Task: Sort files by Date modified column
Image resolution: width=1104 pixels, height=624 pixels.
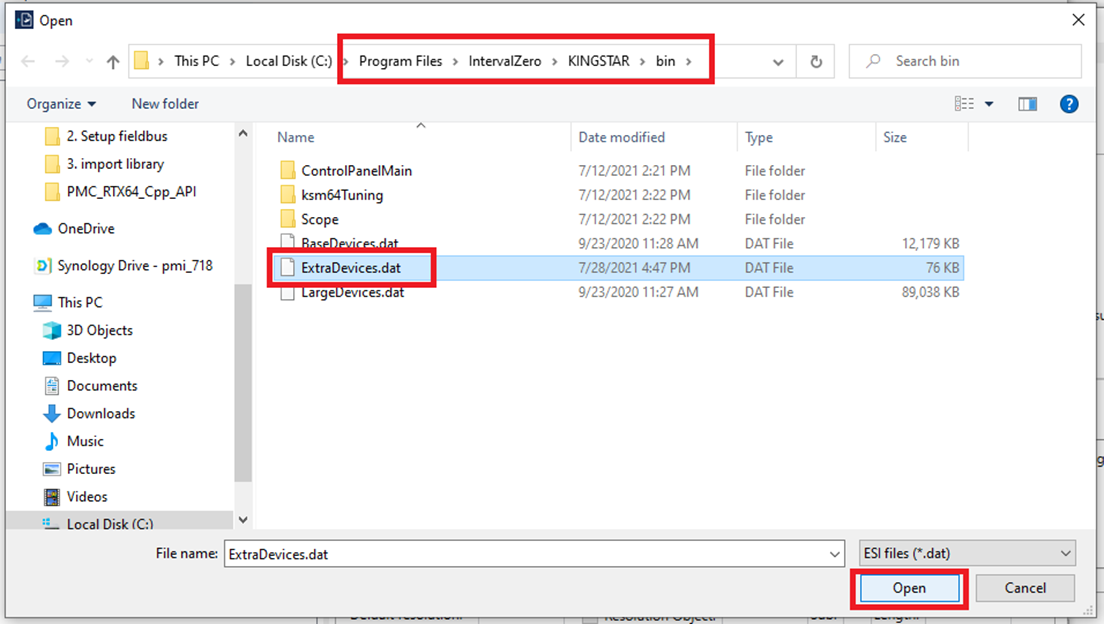Action: 621,138
